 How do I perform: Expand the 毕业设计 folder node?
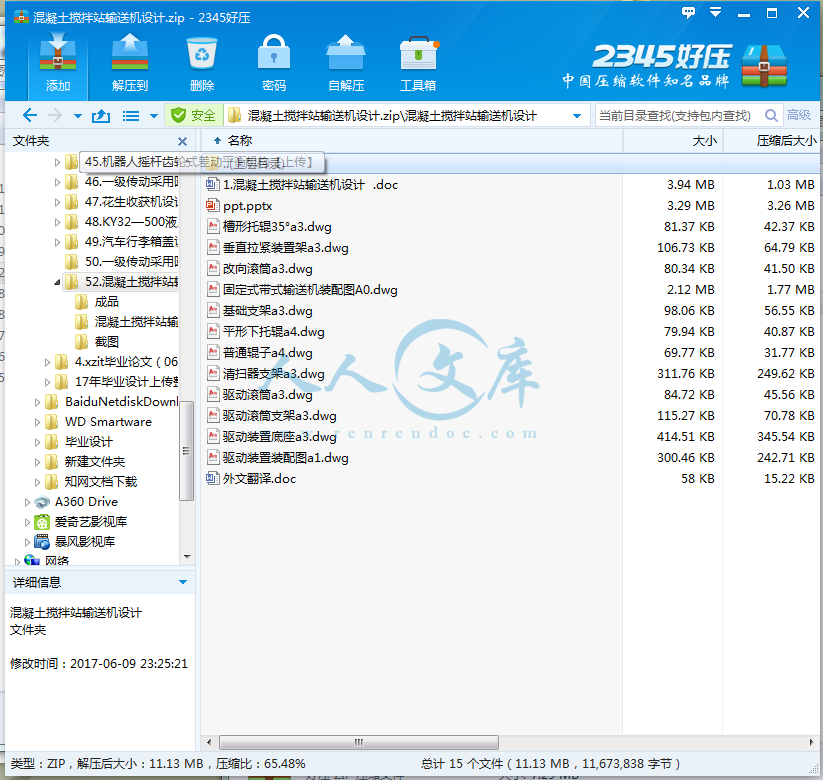pos(37,442)
